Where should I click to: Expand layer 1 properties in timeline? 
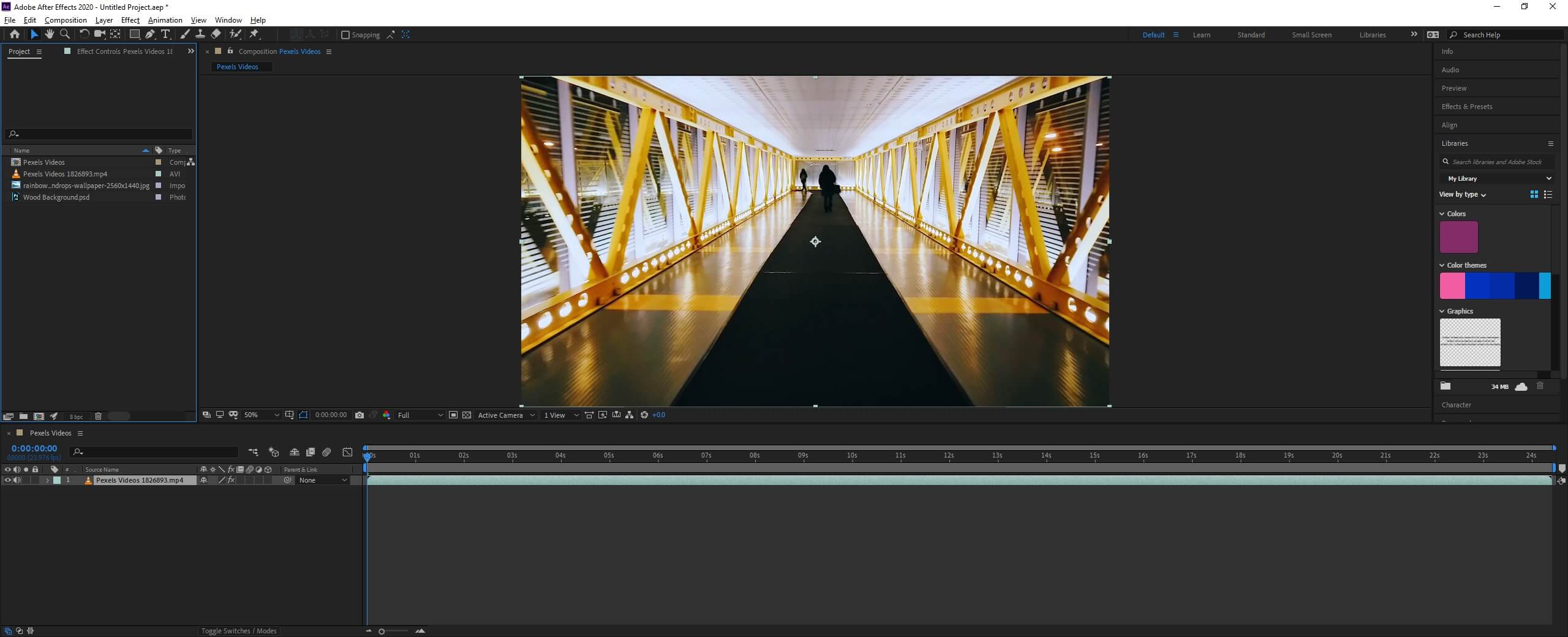tap(47, 481)
